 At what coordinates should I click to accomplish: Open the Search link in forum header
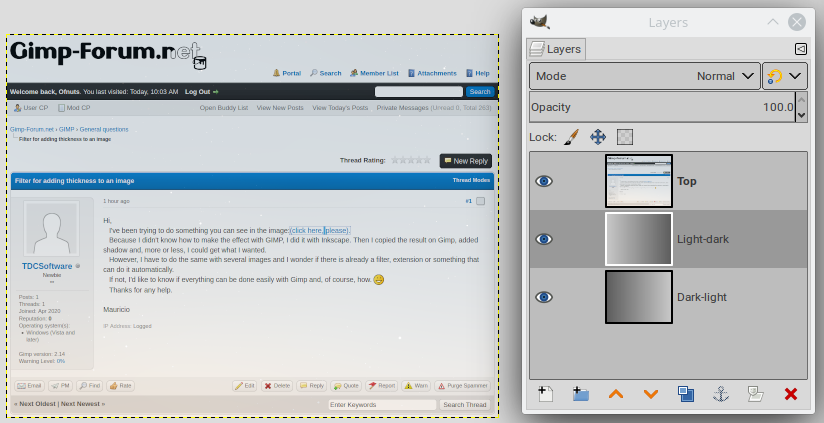(326, 73)
